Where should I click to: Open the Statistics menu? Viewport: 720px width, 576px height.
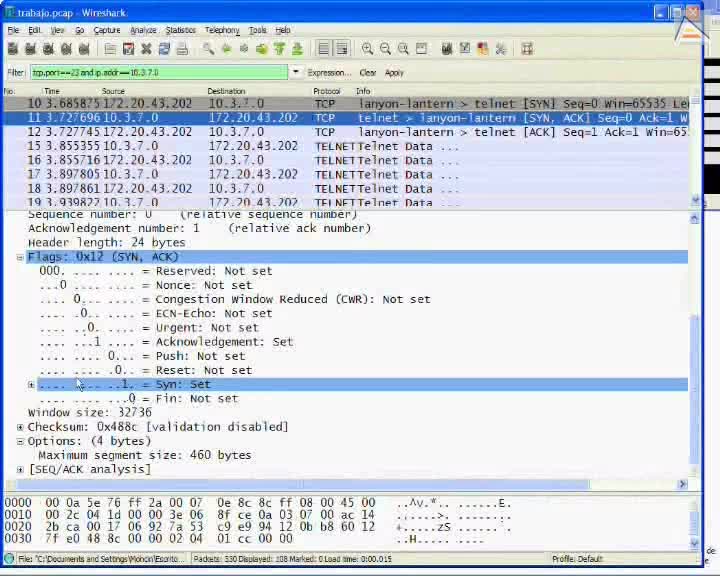pos(180,30)
